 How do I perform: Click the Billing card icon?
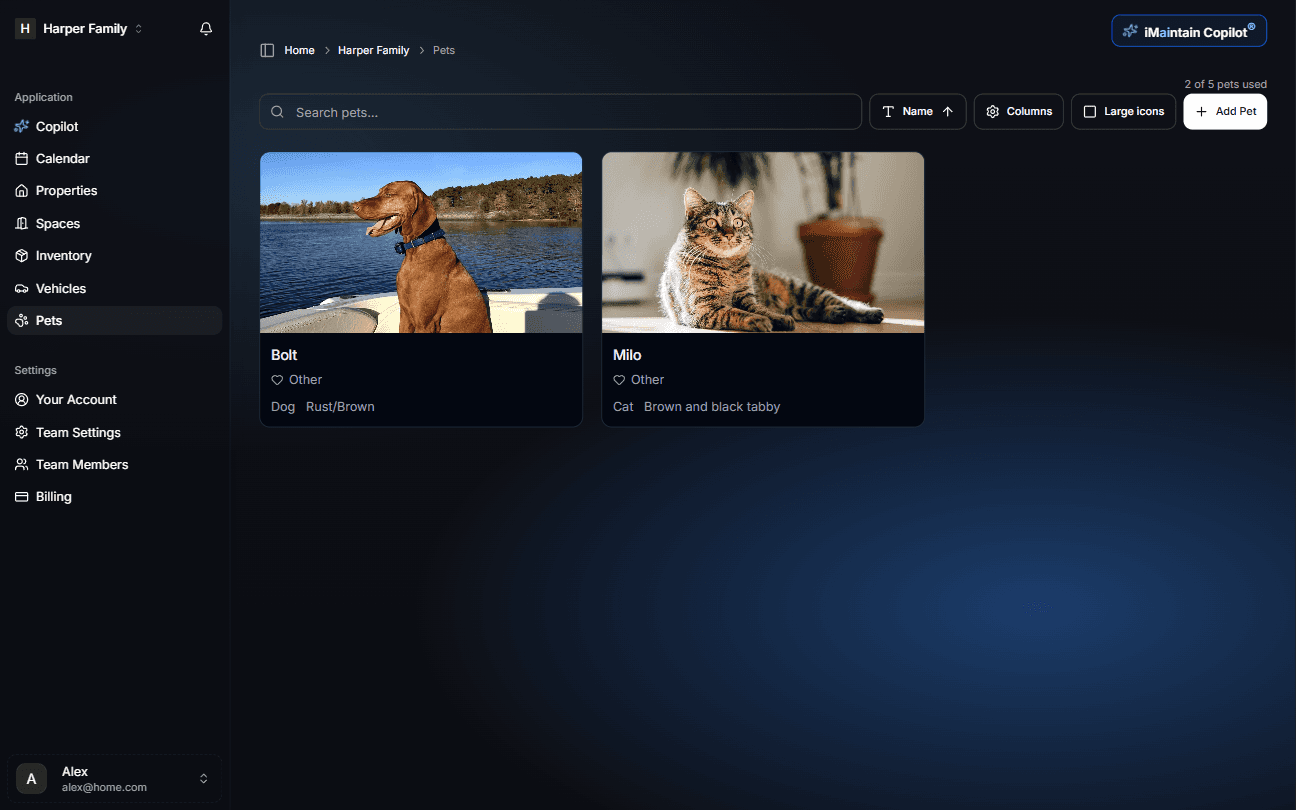click(x=22, y=497)
